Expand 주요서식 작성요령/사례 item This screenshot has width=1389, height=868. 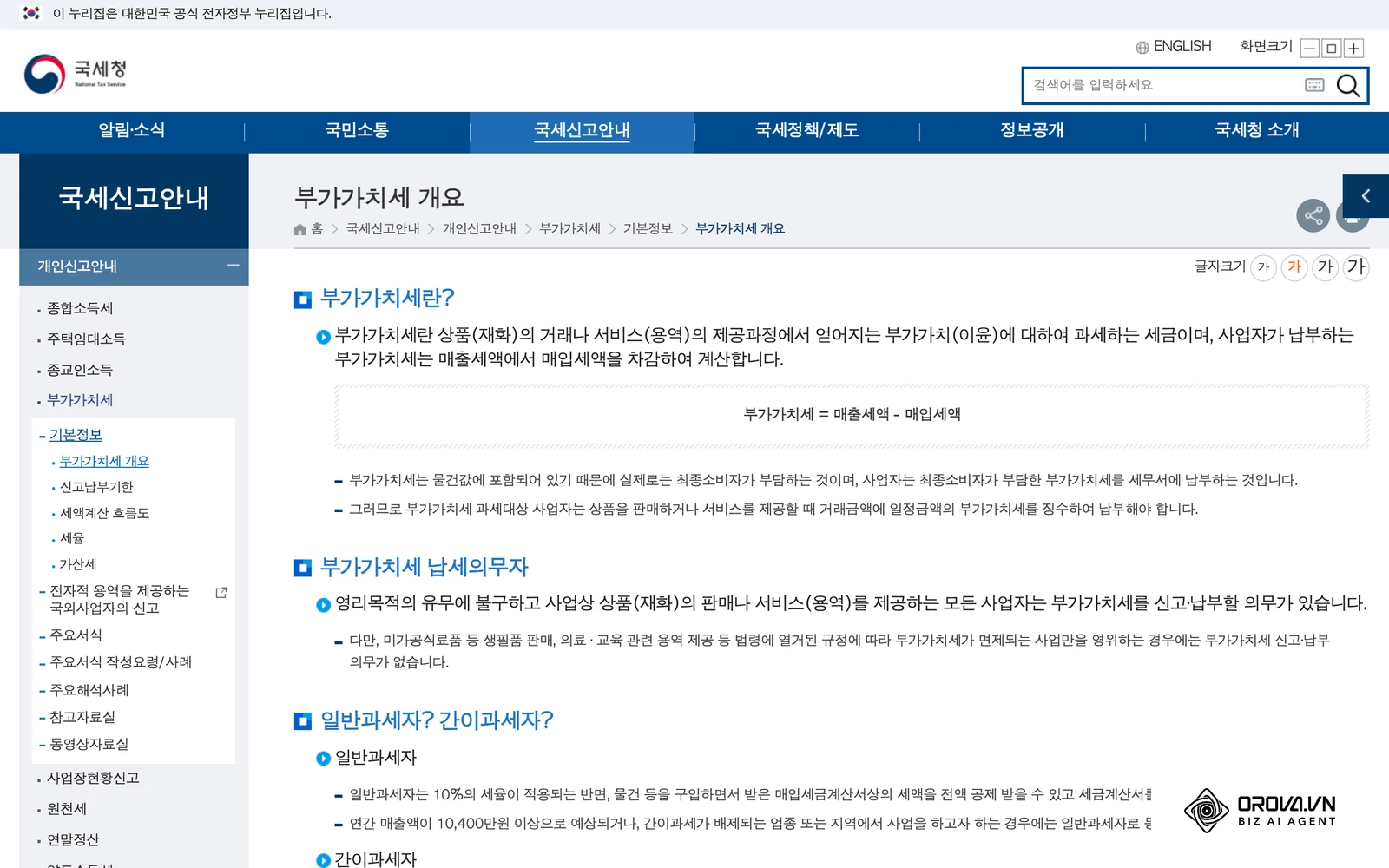(x=121, y=662)
